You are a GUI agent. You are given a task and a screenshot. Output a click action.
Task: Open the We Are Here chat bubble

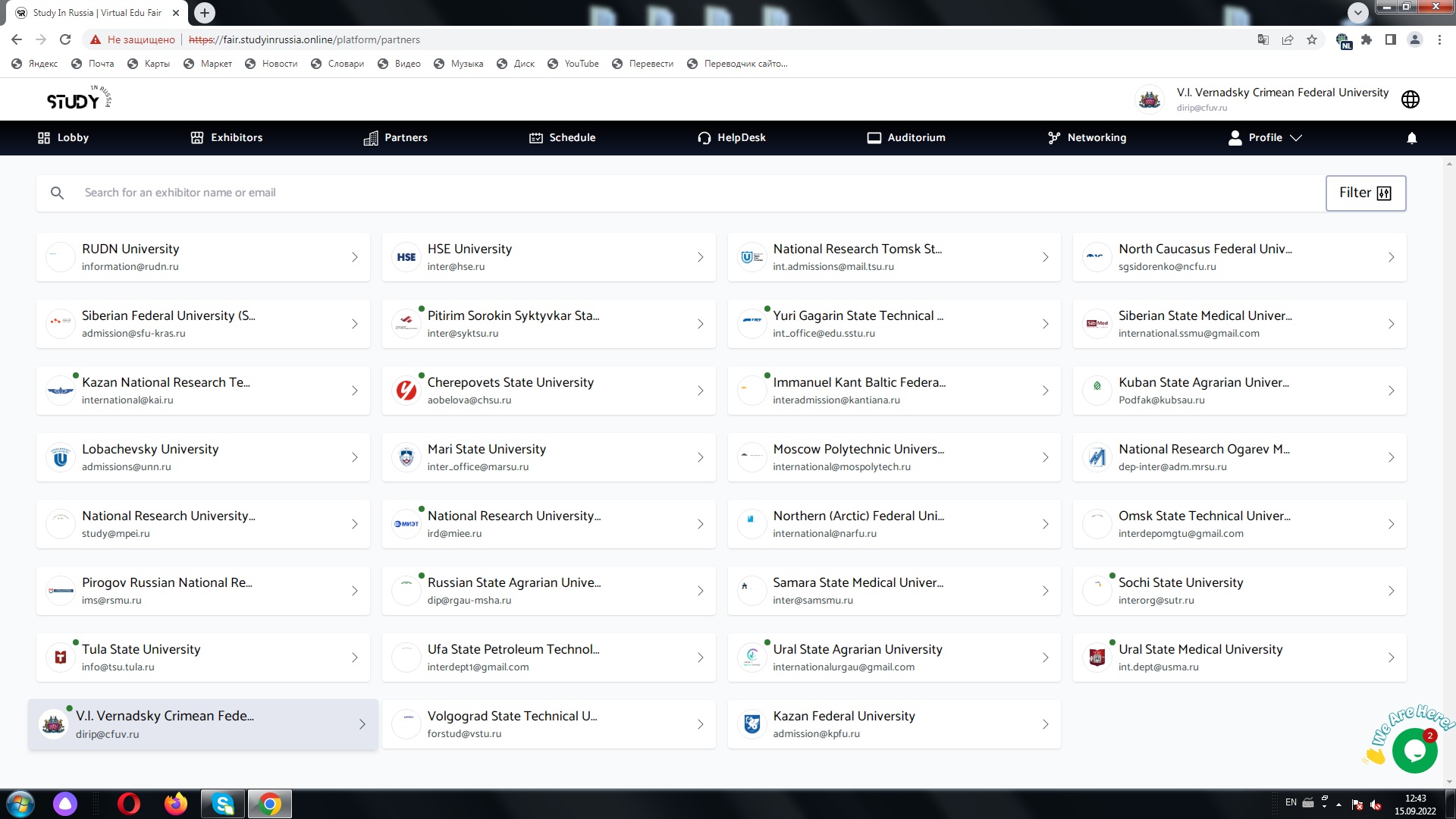[x=1414, y=750]
